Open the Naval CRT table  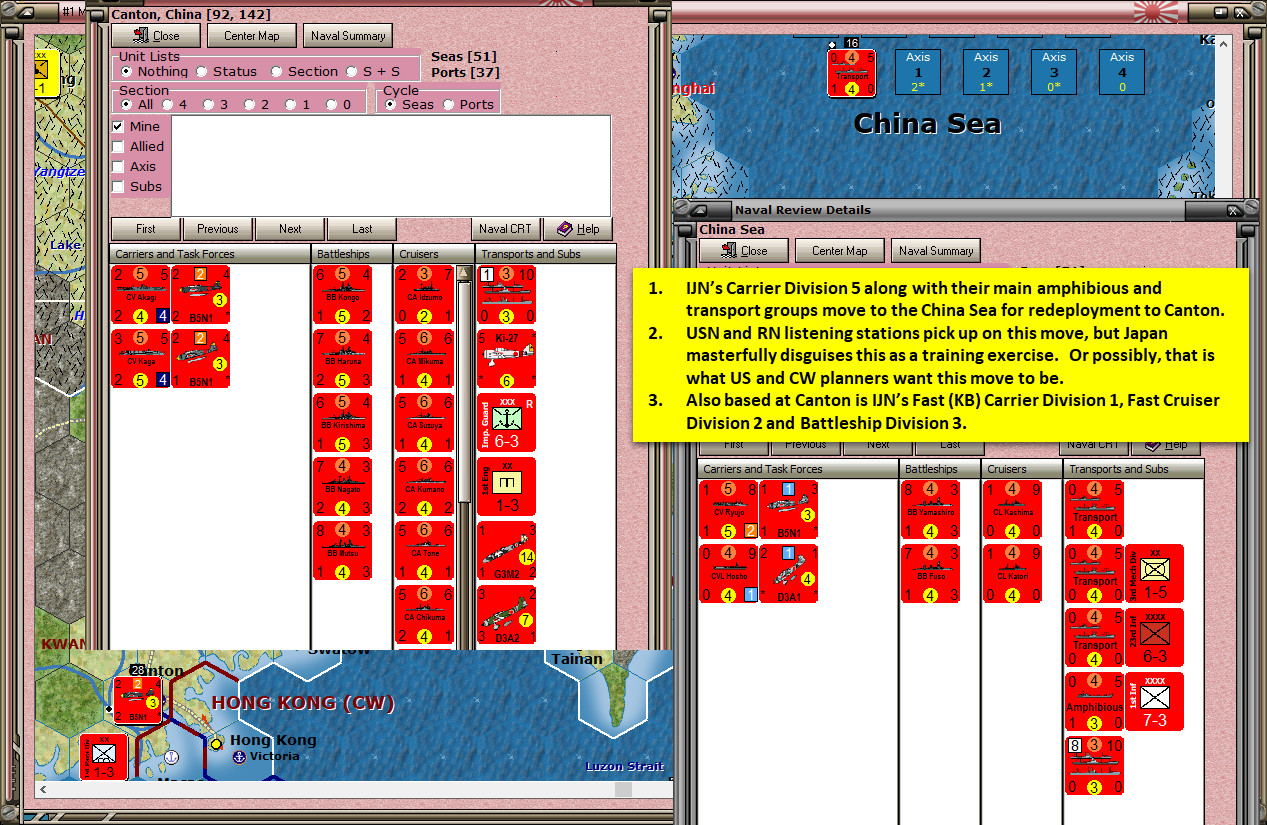[506, 229]
